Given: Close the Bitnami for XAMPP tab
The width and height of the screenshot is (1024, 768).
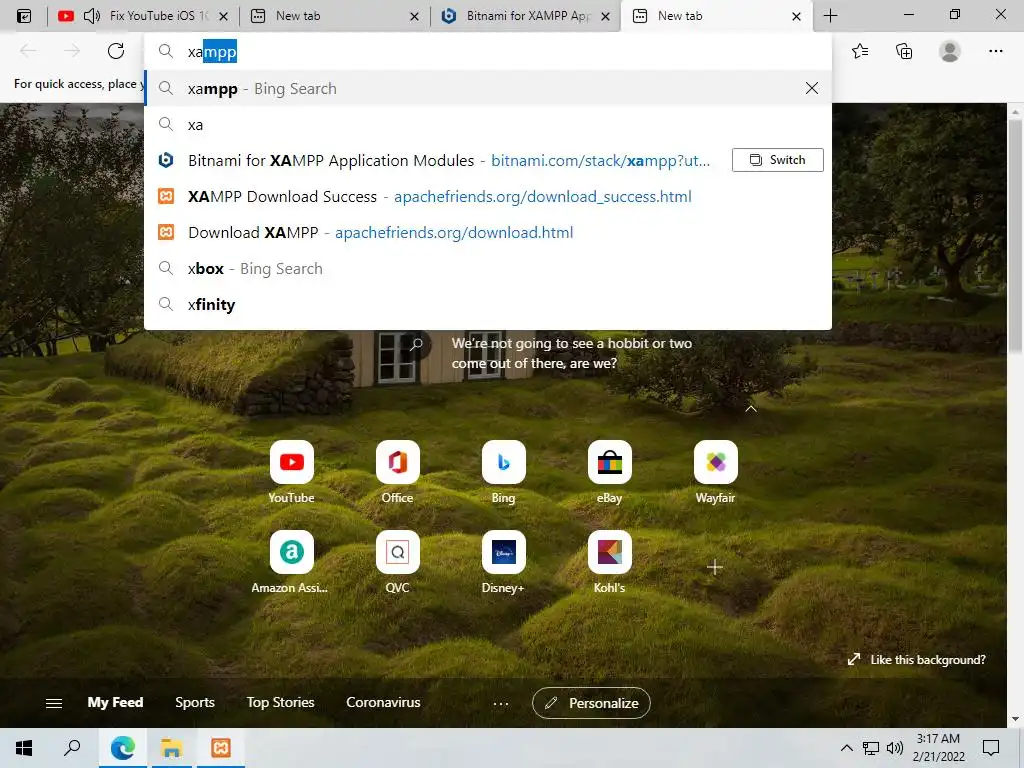Looking at the screenshot, I should click(x=605, y=16).
